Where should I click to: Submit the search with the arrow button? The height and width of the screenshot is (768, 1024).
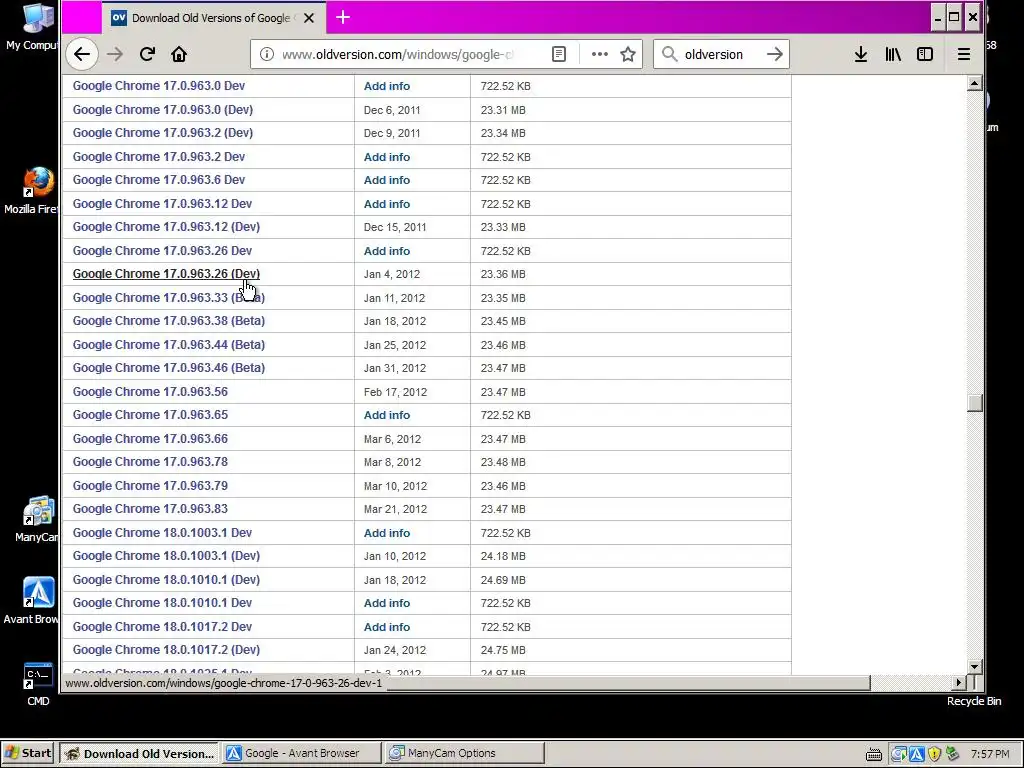pos(775,54)
